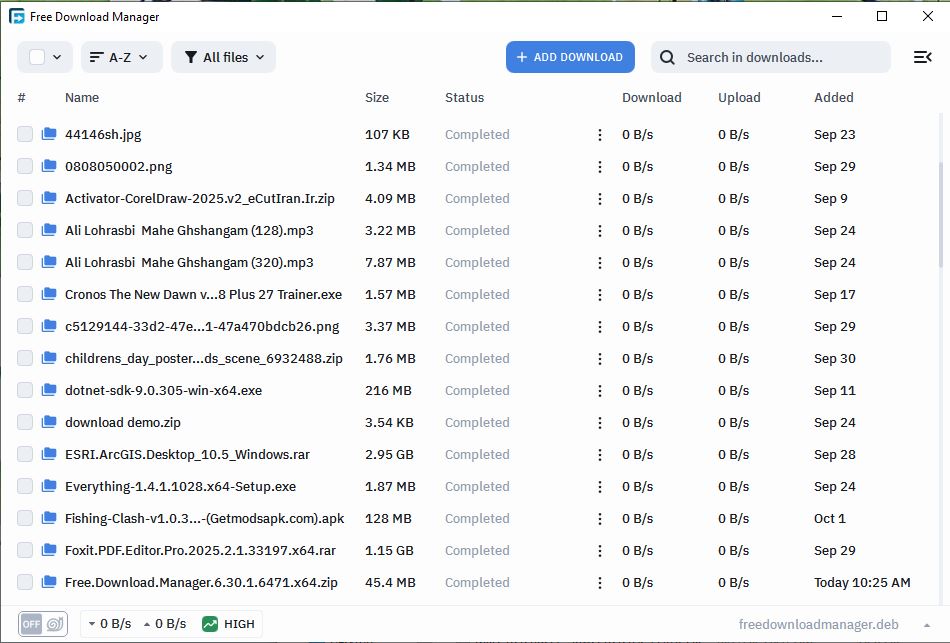Image resolution: width=950 pixels, height=643 pixels.
Task: Sort downloads by the Size column header
Action: coord(377,98)
